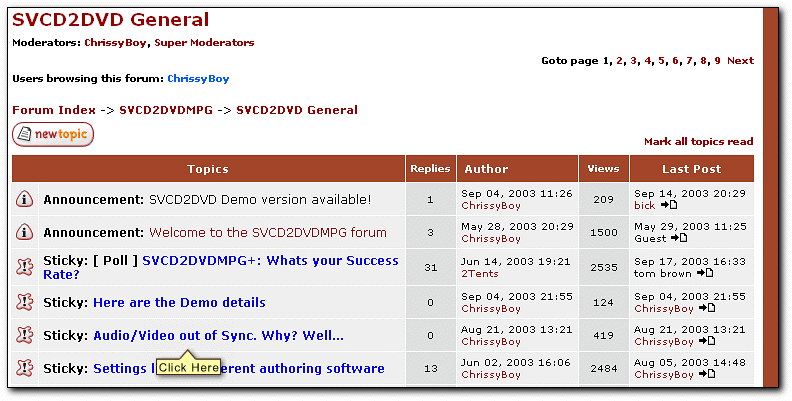Image resolution: width=792 pixels, height=401 pixels.
Task: Open SVCD2DVD Demo version available announcement
Action: (260, 199)
